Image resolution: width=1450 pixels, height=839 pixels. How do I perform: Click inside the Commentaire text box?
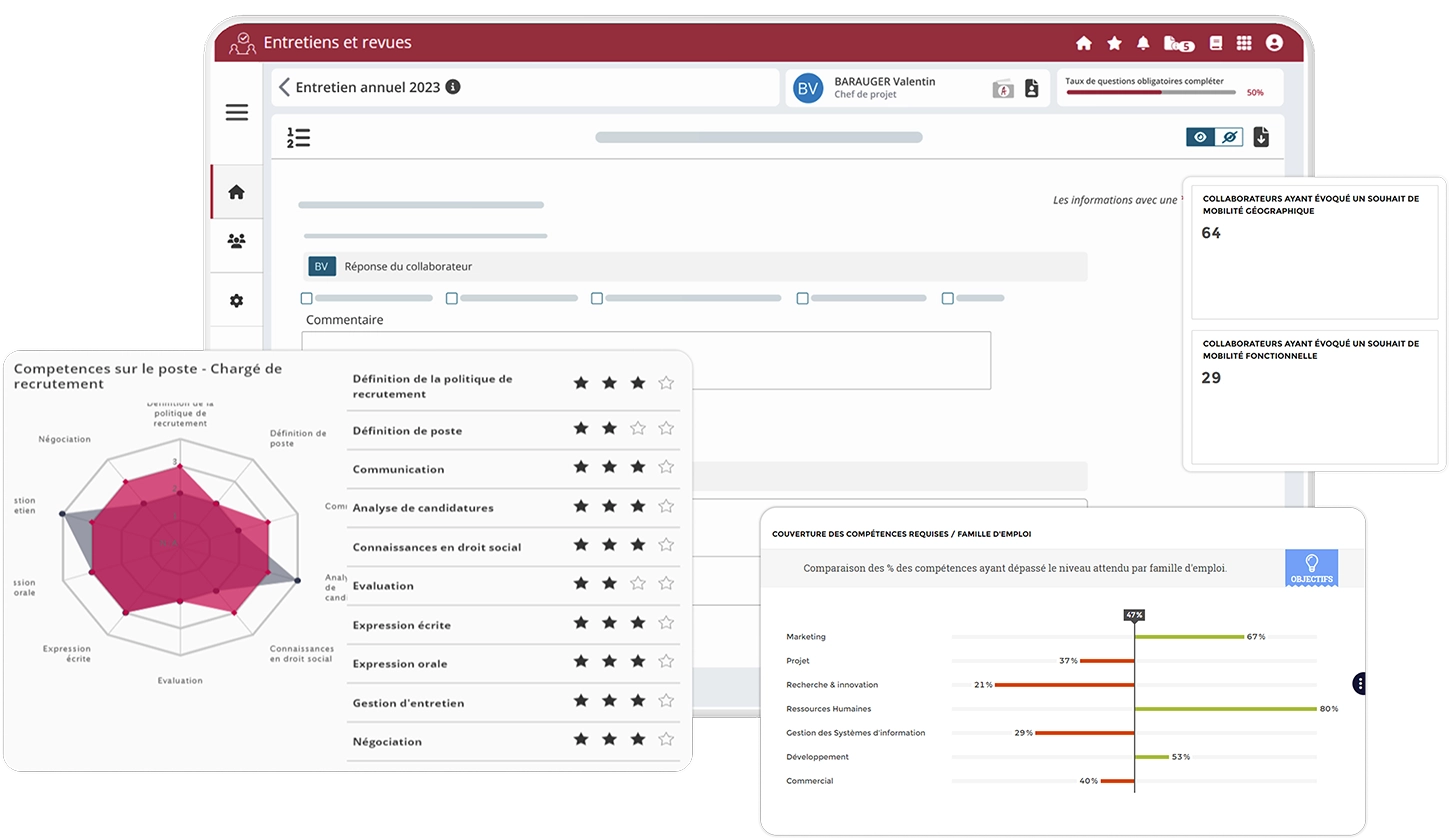pyautogui.click(x=646, y=360)
